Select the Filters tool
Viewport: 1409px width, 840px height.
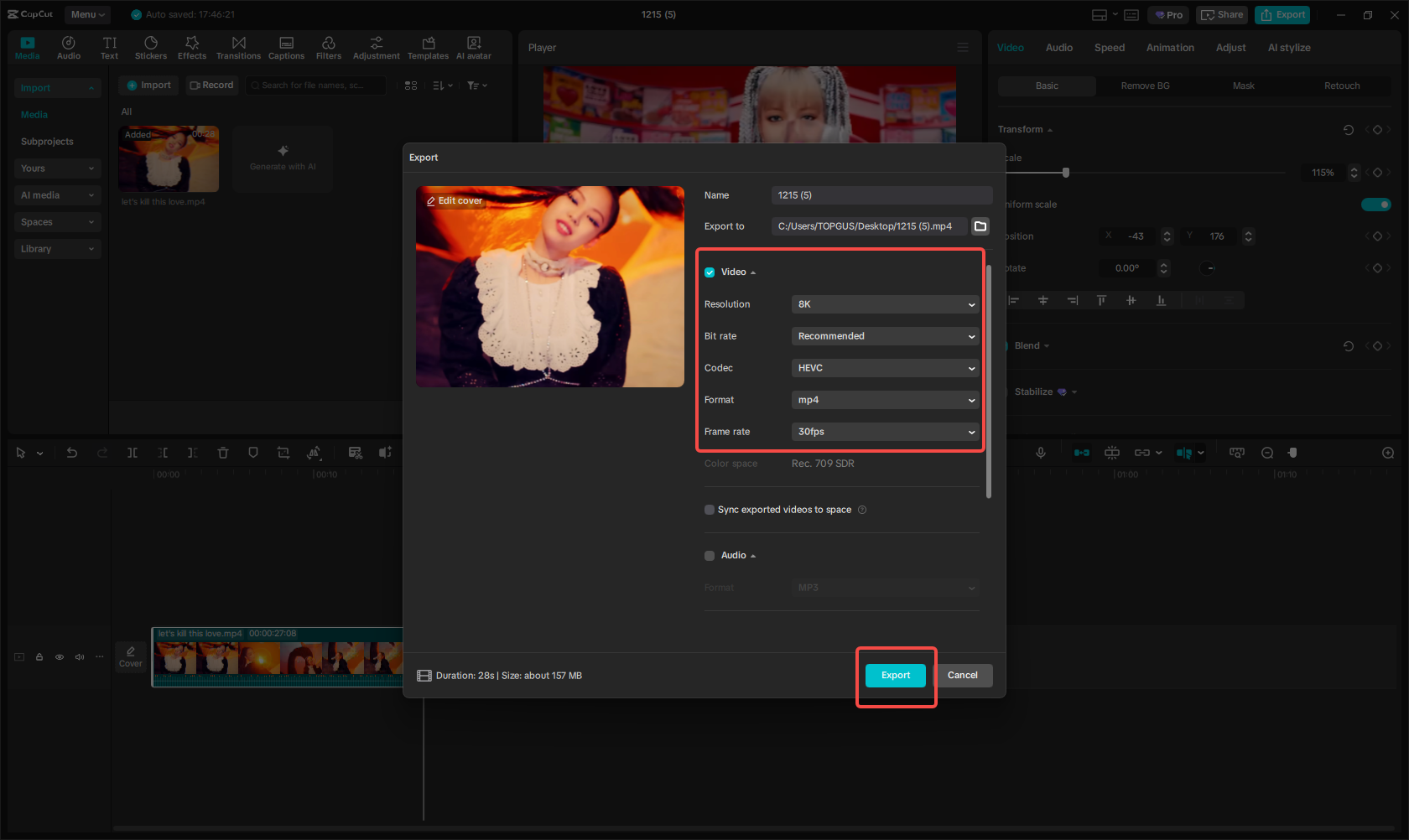(329, 47)
